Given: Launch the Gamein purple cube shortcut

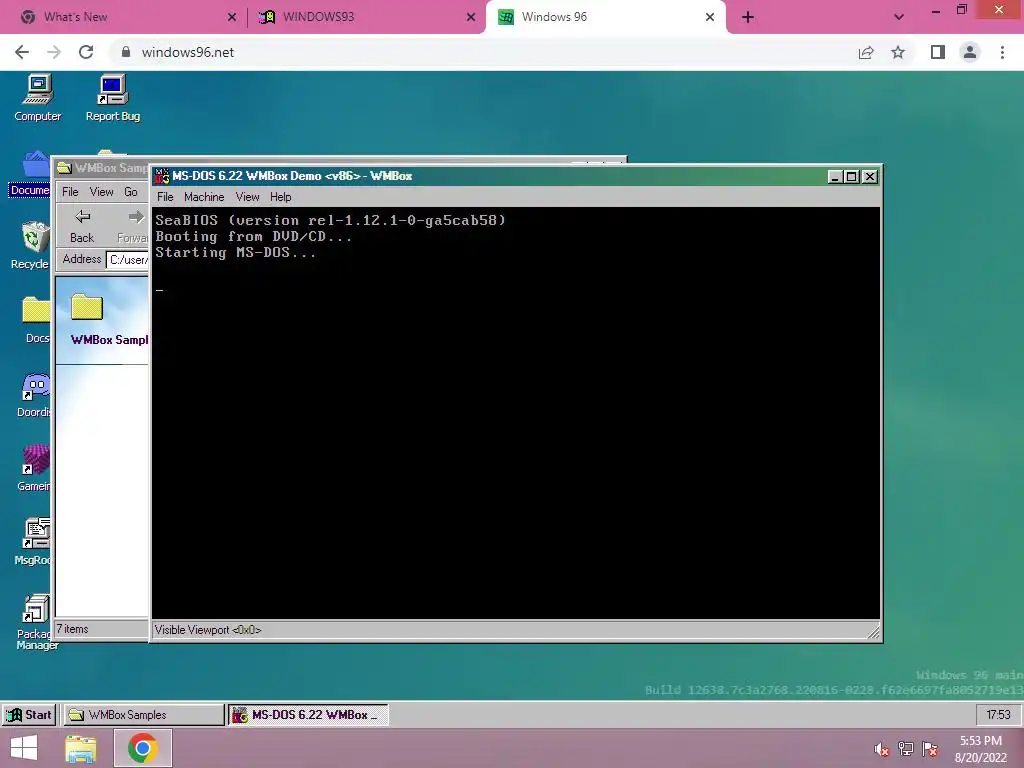Looking at the screenshot, I should [x=34, y=468].
